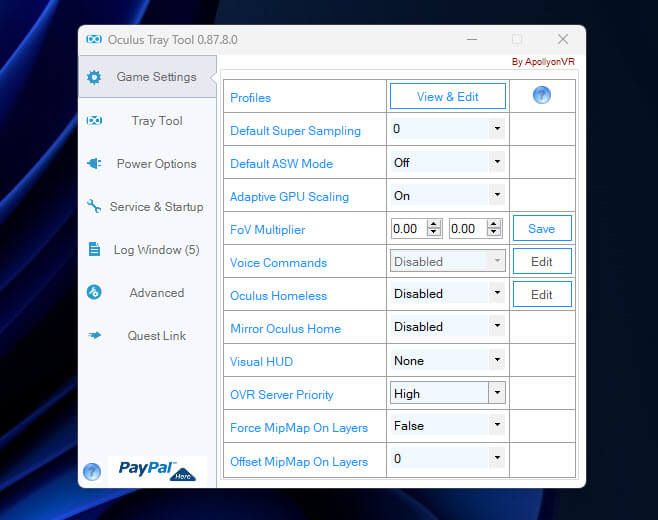This screenshot has height=520, width=658.
Task: Click the first FoV Multiplier input field
Action: (x=410, y=228)
